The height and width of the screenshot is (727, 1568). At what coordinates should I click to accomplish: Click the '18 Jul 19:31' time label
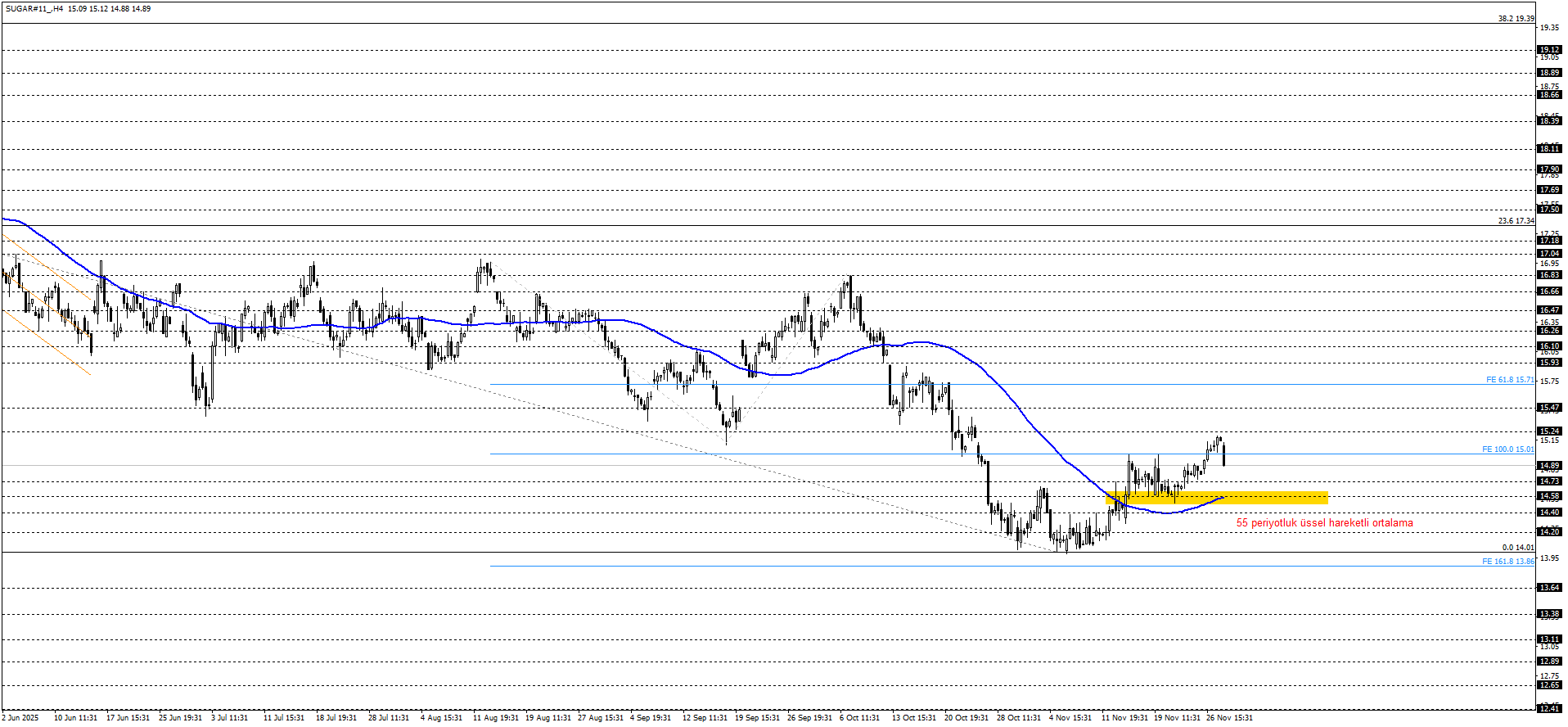[336, 718]
